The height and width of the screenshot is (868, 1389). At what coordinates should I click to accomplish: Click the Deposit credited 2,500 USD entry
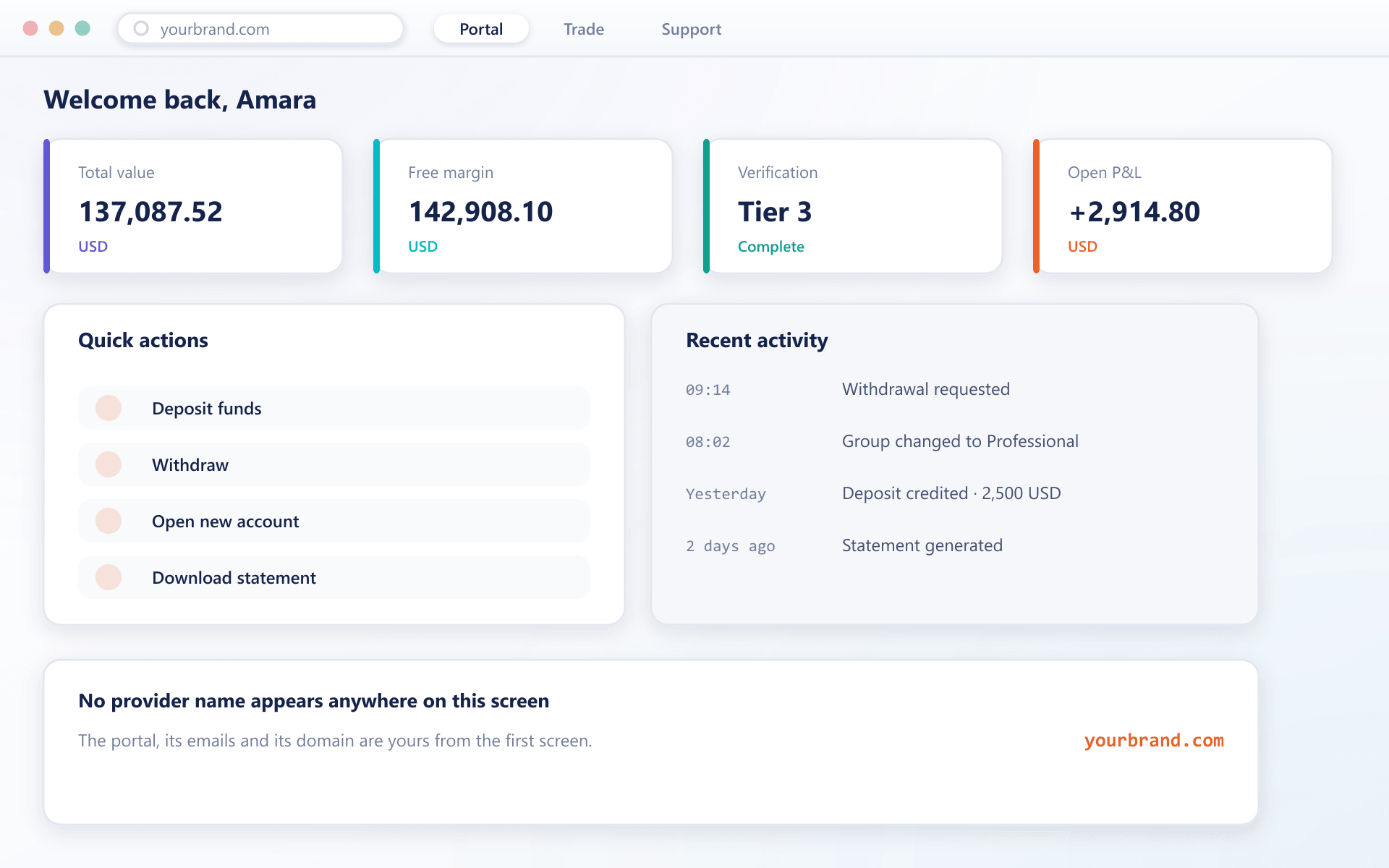click(x=951, y=493)
